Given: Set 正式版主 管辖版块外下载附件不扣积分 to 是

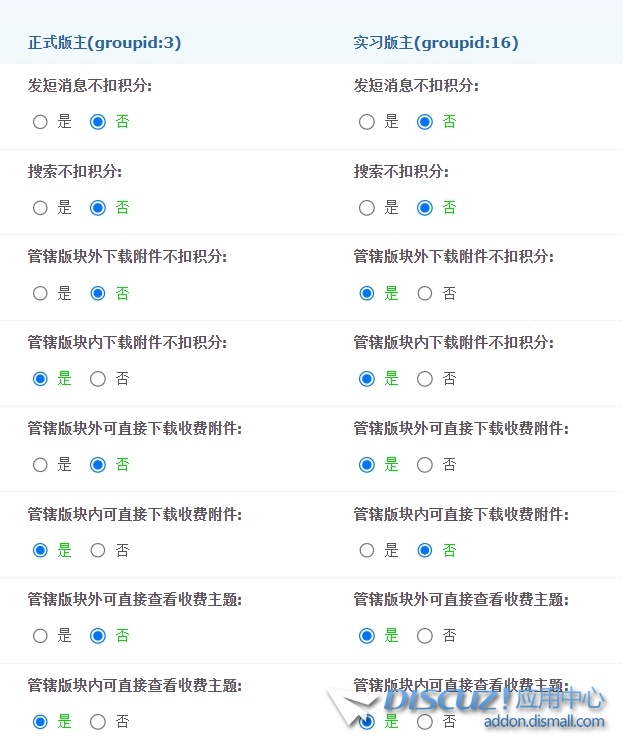Looking at the screenshot, I should click(x=40, y=294).
